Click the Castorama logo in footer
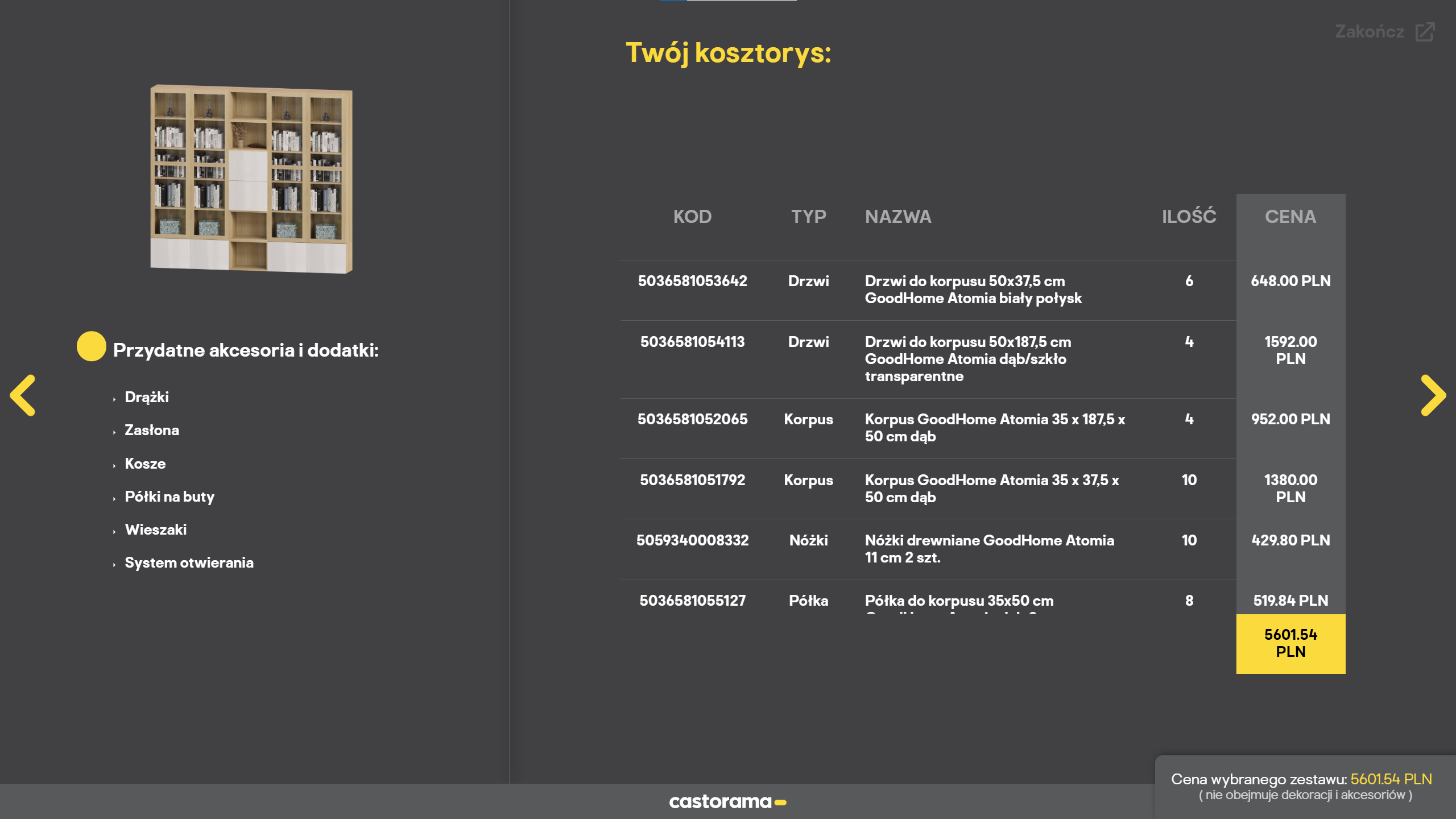The image size is (1456, 819). coord(727,802)
